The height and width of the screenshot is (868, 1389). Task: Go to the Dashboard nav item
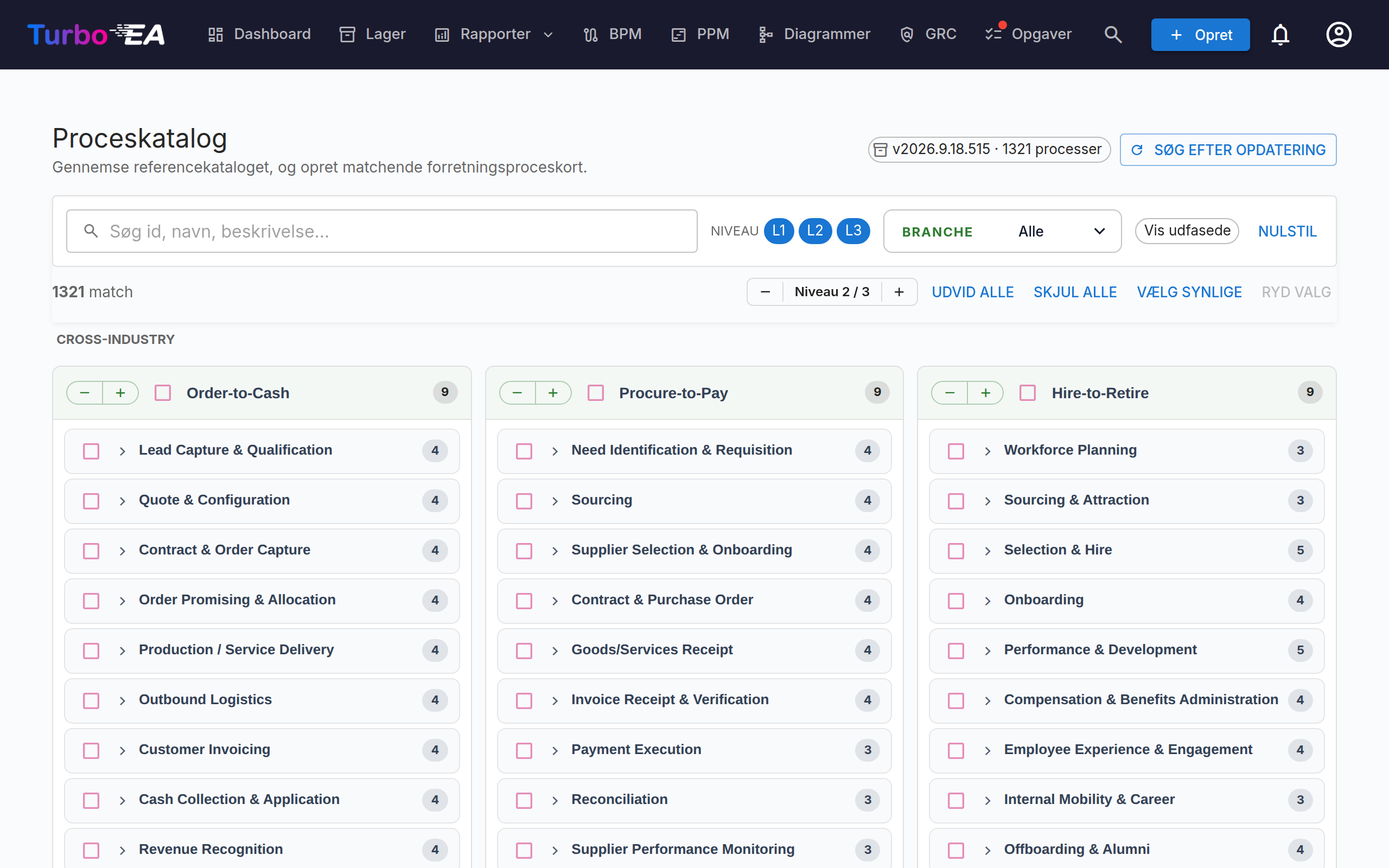(259, 34)
